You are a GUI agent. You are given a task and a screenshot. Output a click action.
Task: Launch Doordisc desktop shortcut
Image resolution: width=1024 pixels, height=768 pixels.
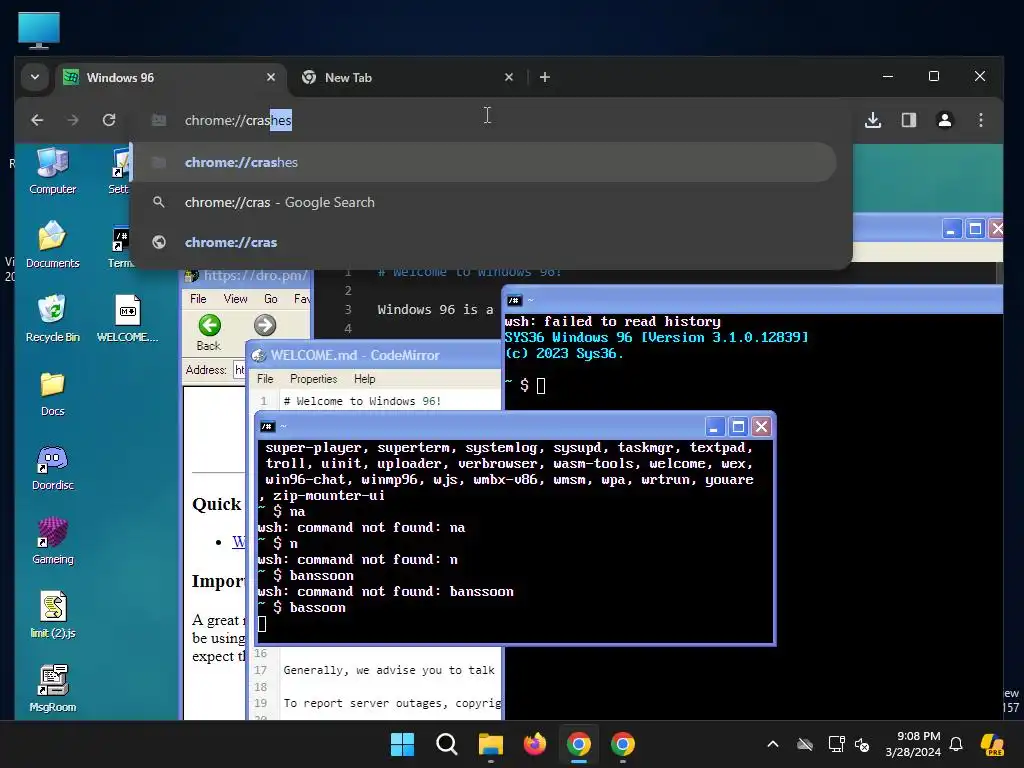click(x=52, y=468)
